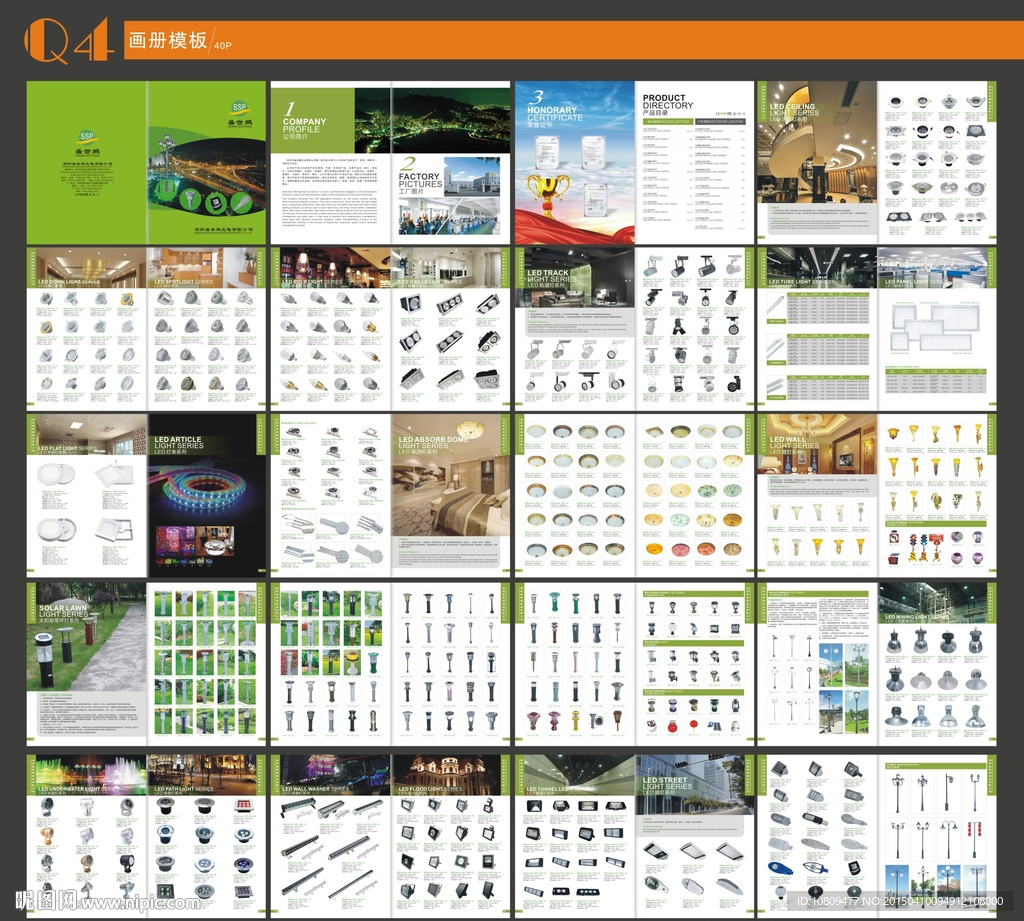Select the LED TRACK LIGHT SERIES title
The height and width of the screenshot is (921, 1024).
point(552,278)
